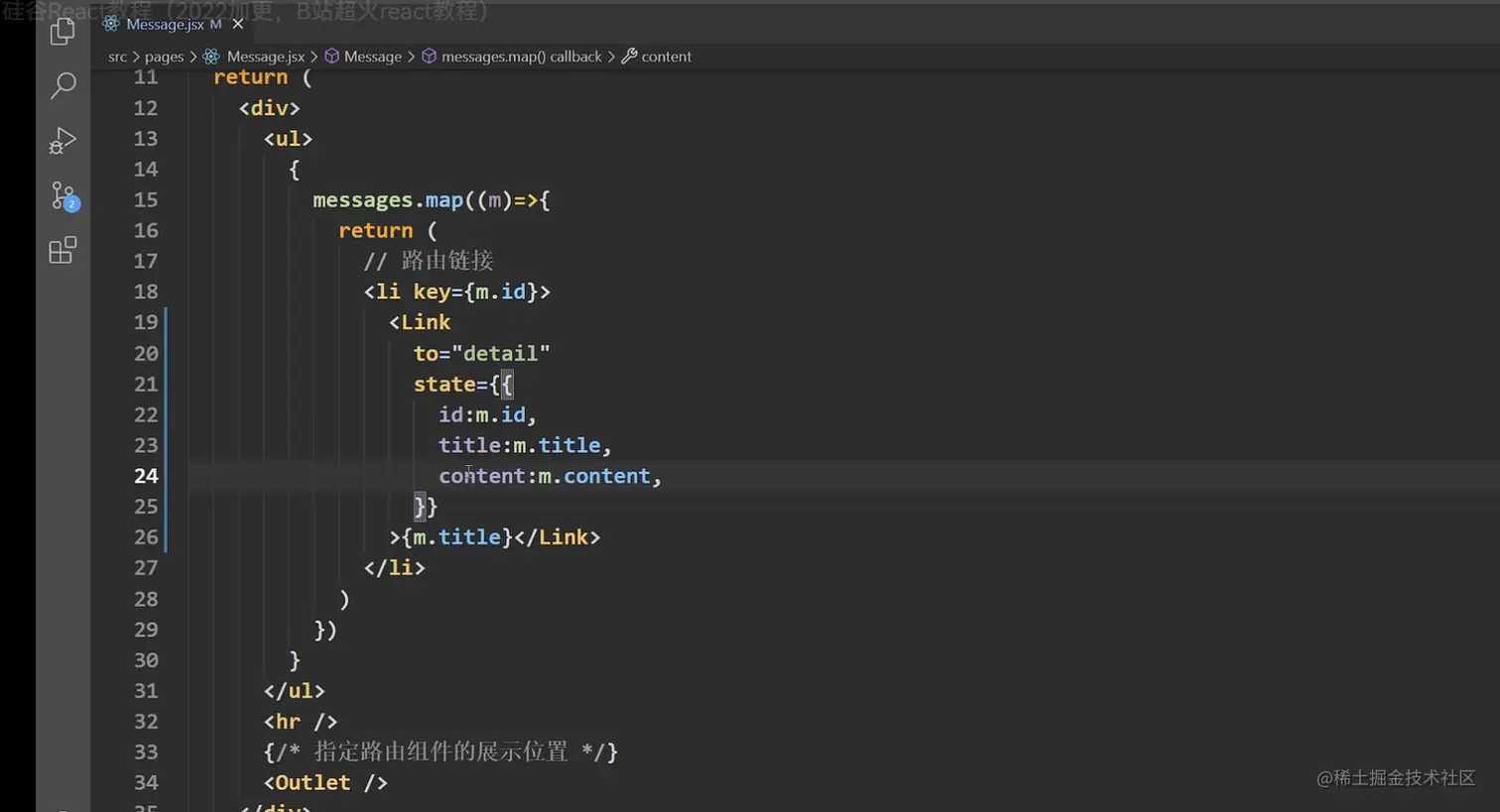Open the Run and Debug view
Viewport: 1500px width, 812px height.
click(62, 141)
